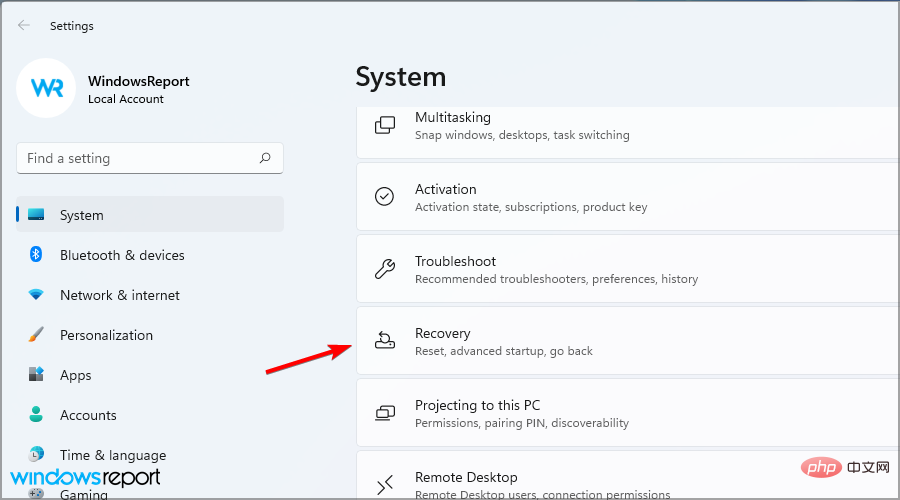Open Projecting to this PC settings

(628, 413)
